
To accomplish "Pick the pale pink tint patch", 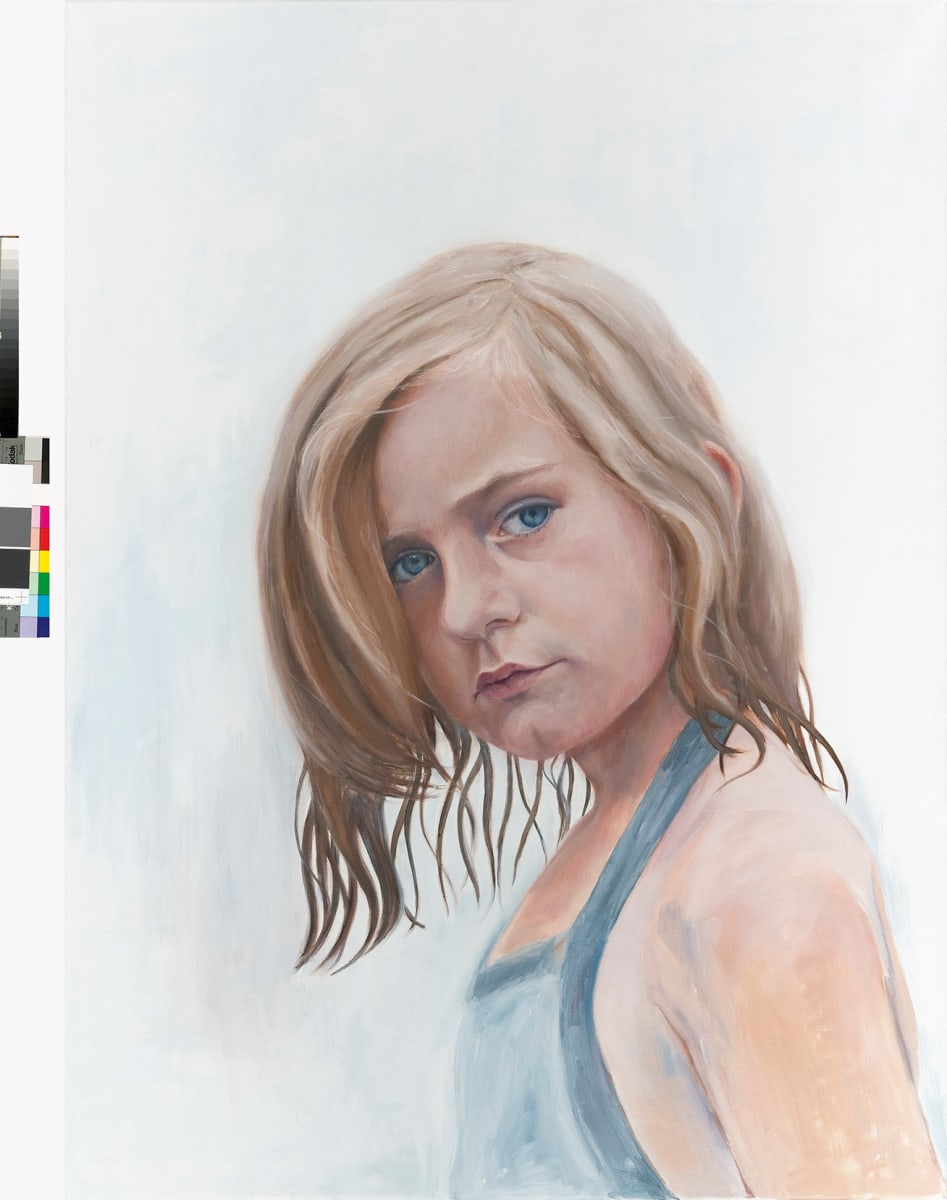I will 36,517.
